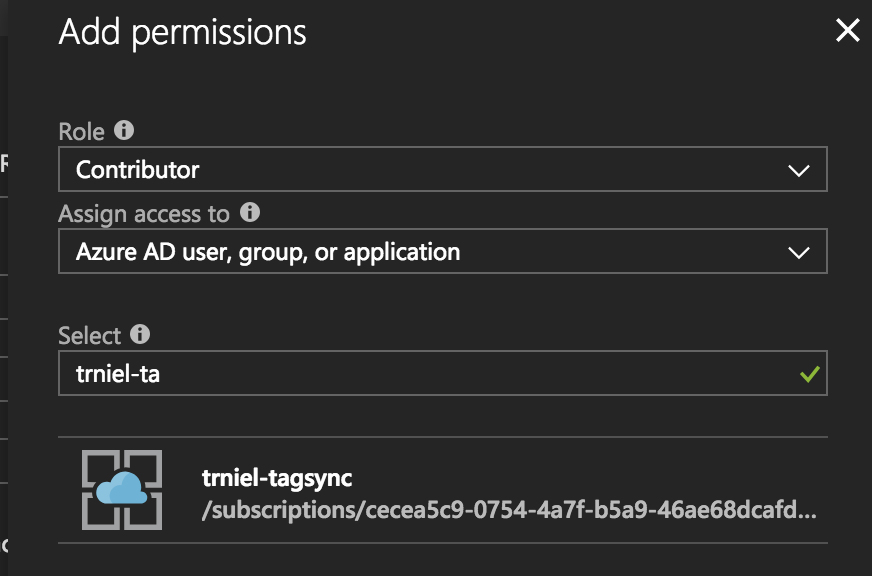Click the chevron arrow on the Role dropdown

[798, 171]
